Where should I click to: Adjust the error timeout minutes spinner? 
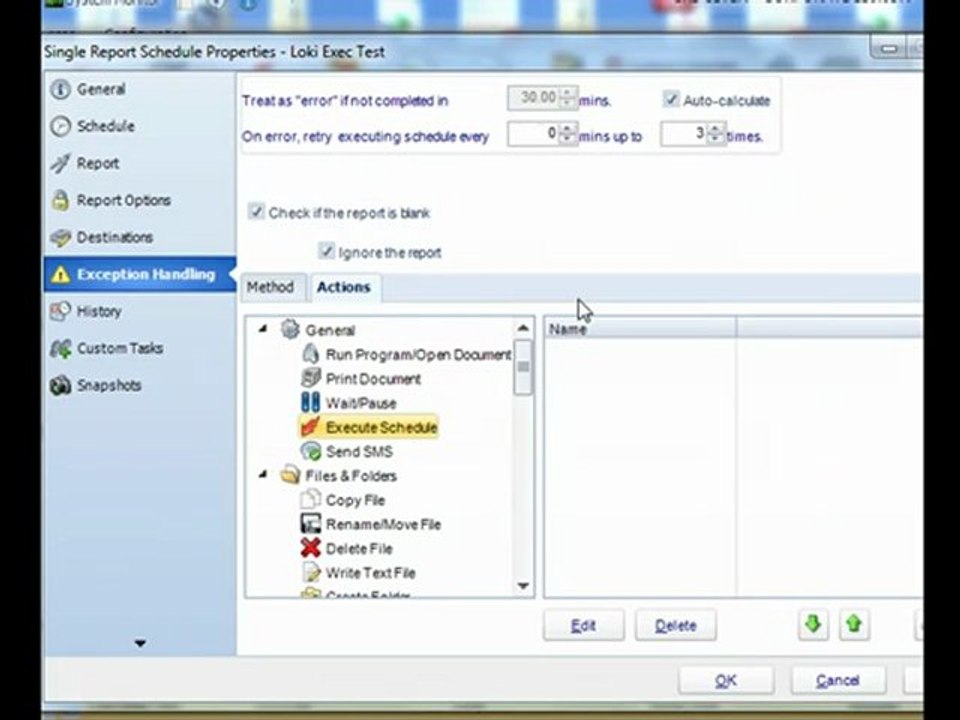pyautogui.click(x=568, y=98)
